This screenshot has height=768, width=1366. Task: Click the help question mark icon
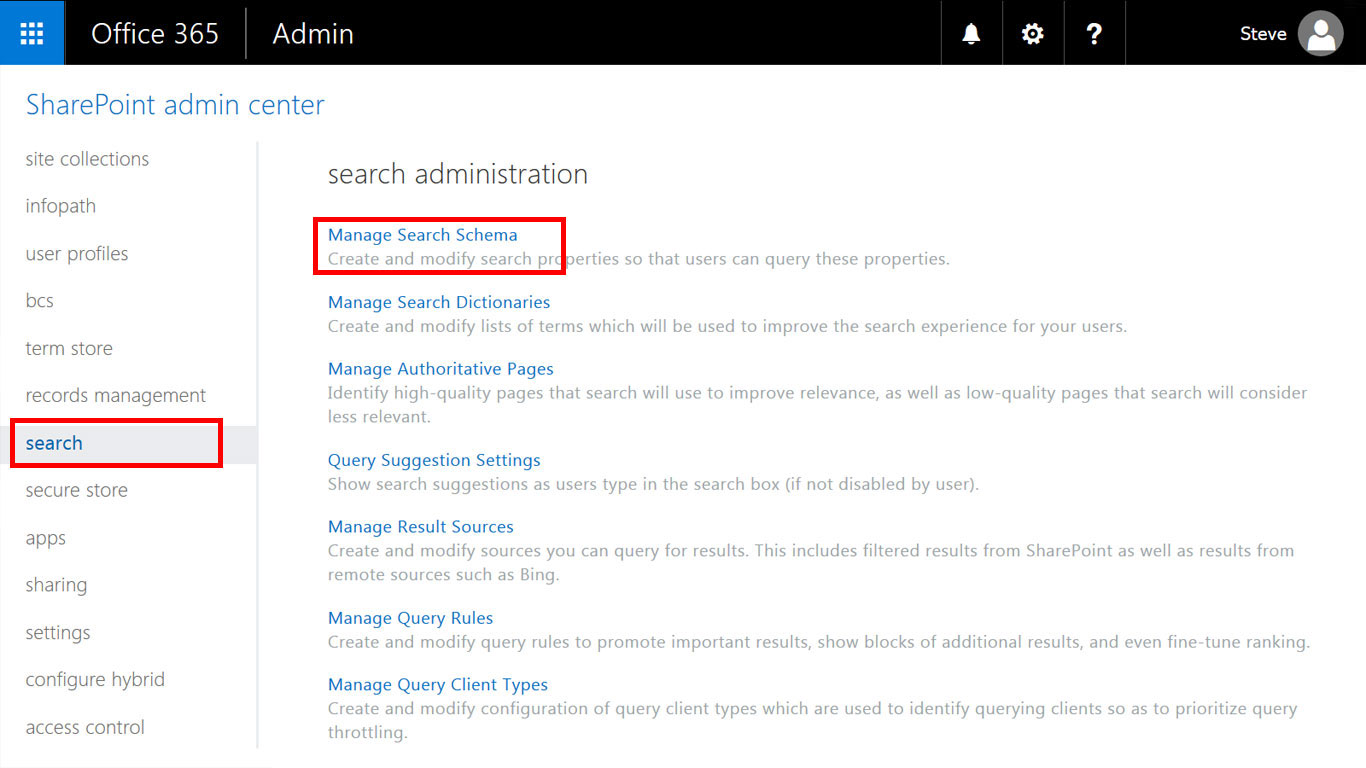tap(1094, 33)
